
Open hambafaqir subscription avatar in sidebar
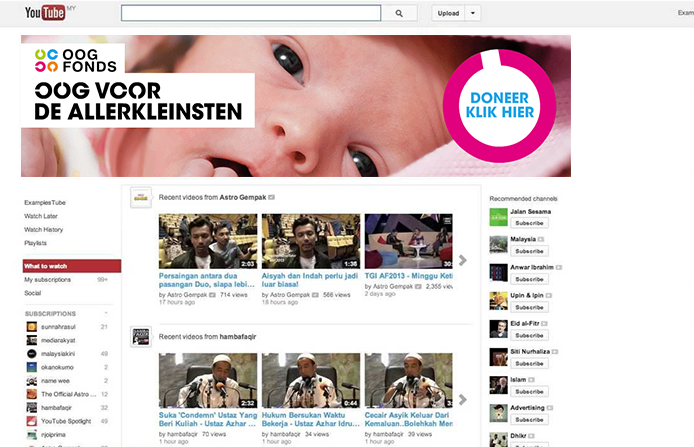click(31, 408)
